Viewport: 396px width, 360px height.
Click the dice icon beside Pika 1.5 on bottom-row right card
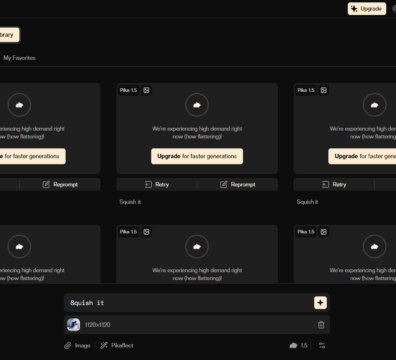click(324, 232)
